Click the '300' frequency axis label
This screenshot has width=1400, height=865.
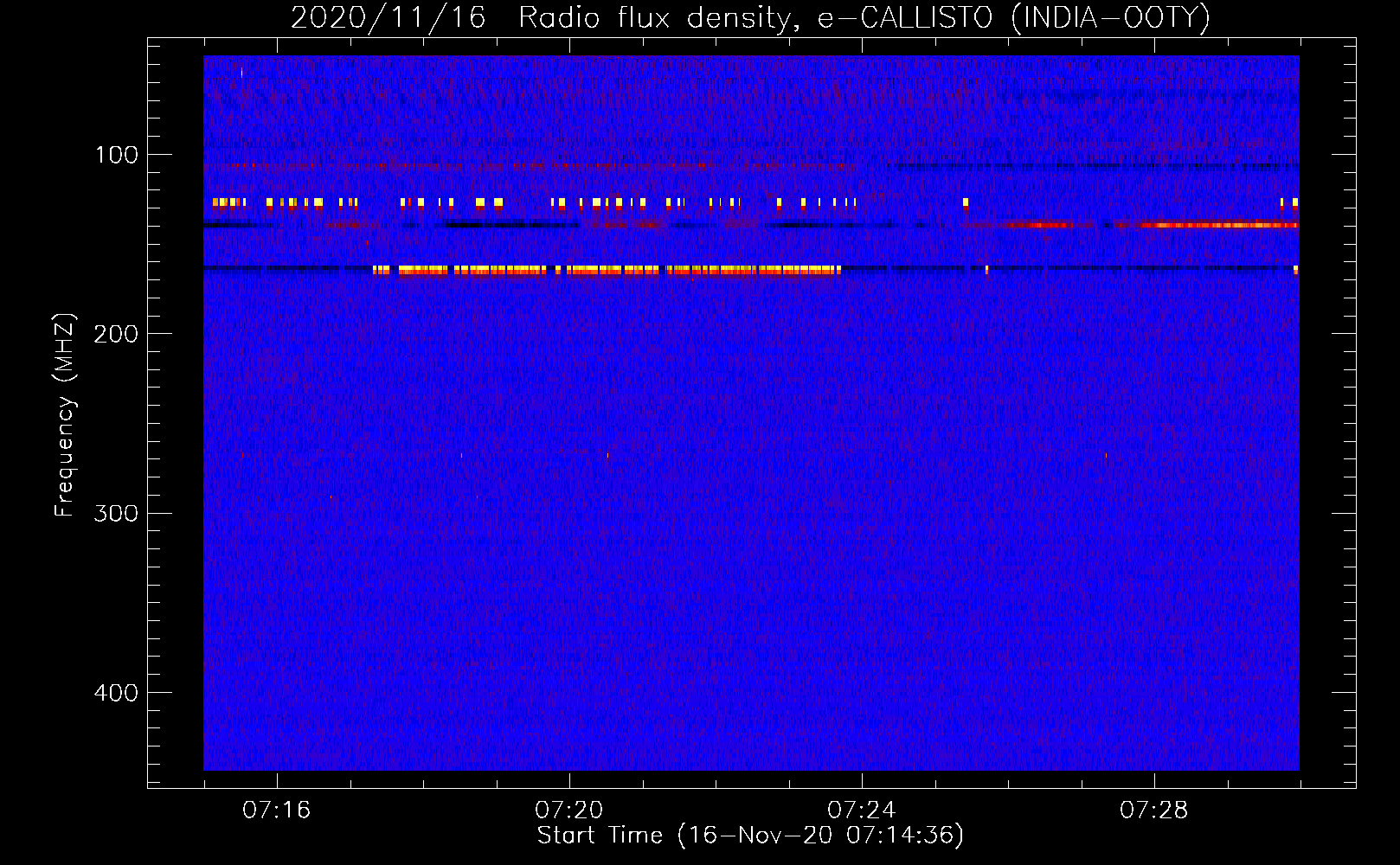point(117,513)
